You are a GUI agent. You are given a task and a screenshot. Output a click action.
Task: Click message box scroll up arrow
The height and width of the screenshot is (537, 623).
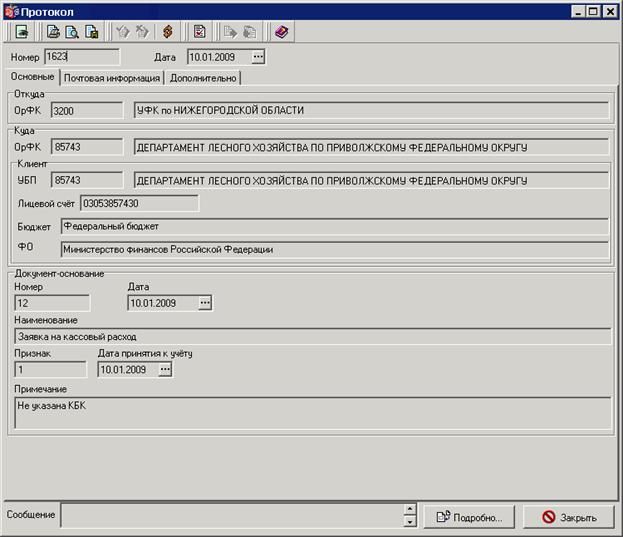click(x=410, y=509)
